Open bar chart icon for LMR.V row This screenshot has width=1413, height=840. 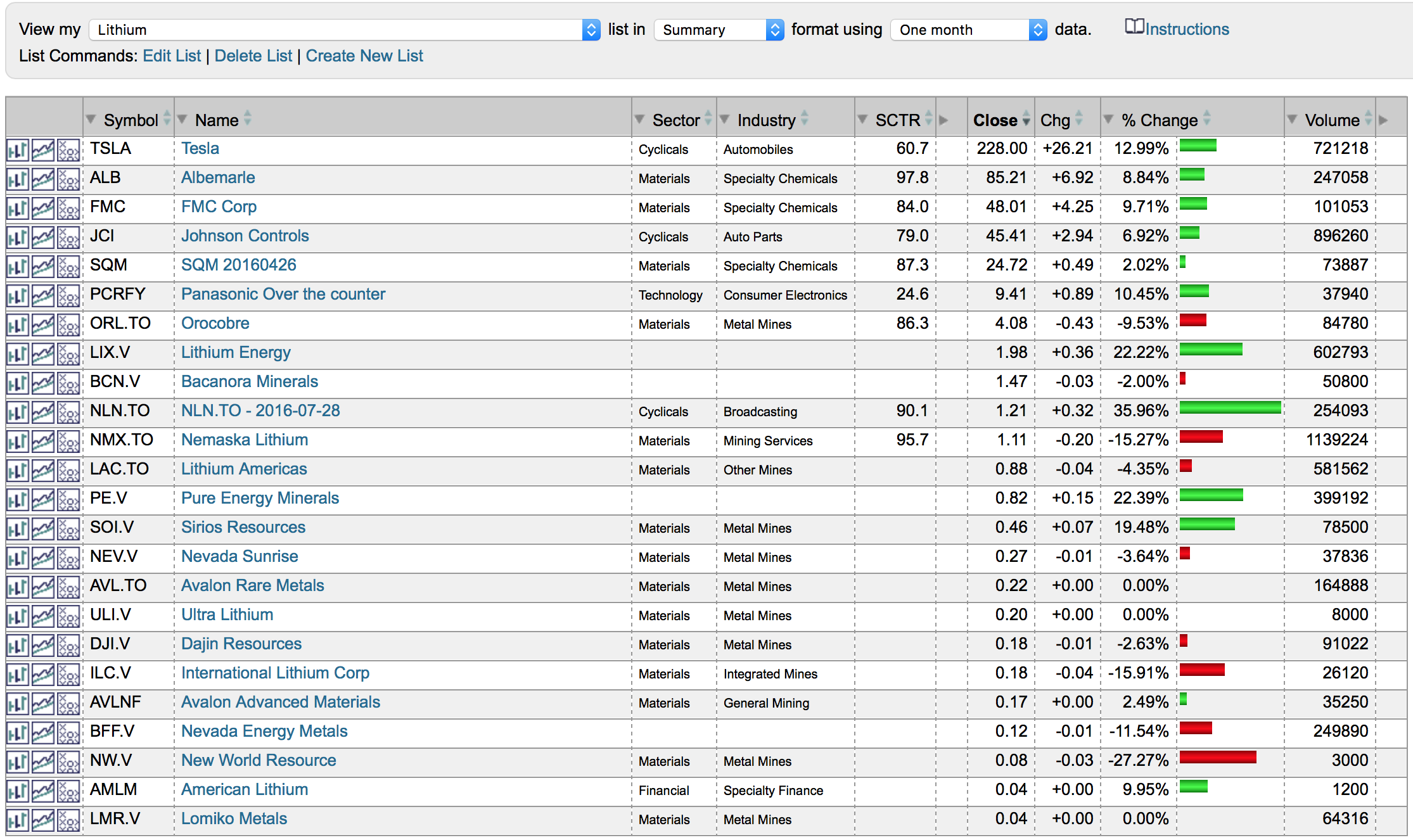18,821
